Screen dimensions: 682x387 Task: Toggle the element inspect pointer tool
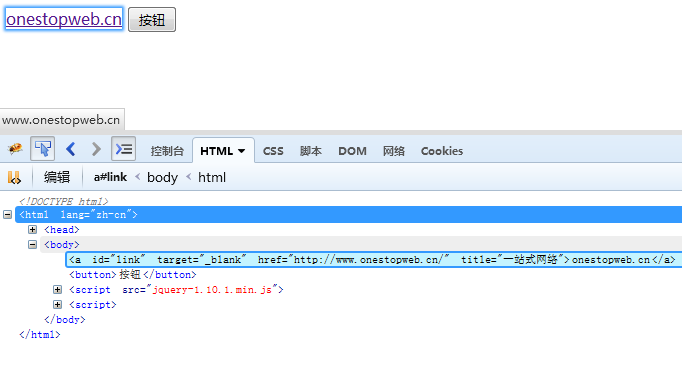click(x=42, y=149)
